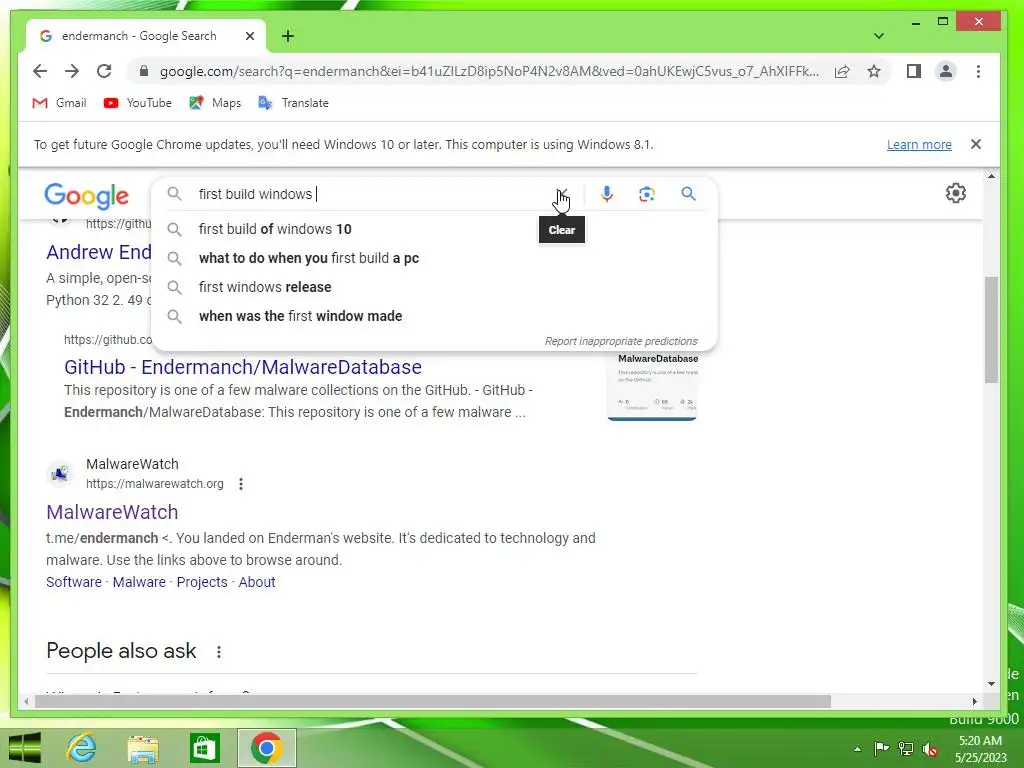Open the MalwareDatabase thumbnail image
The image size is (1024, 768).
[652, 386]
